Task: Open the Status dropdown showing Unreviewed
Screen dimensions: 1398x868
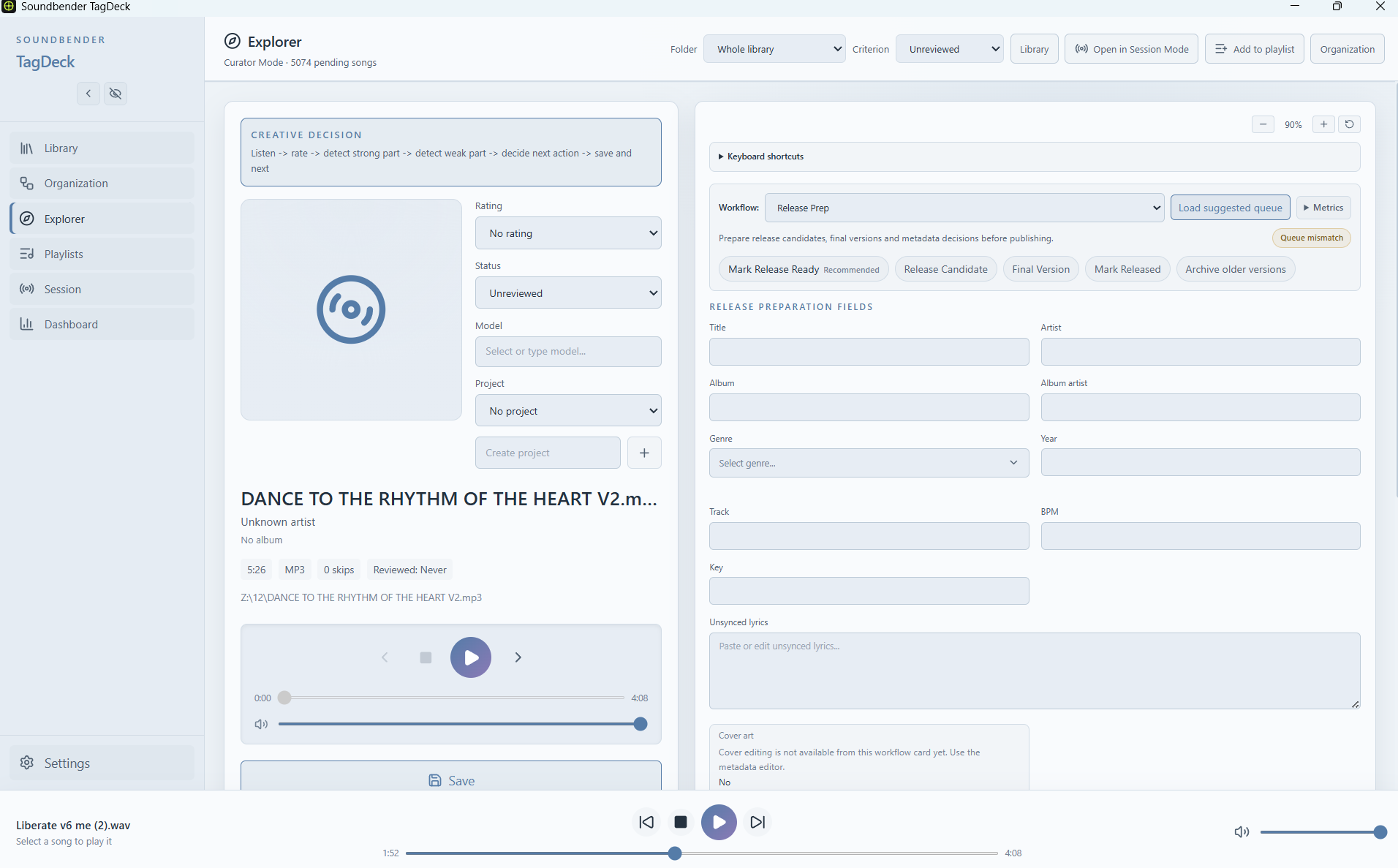Action: pyautogui.click(x=568, y=293)
